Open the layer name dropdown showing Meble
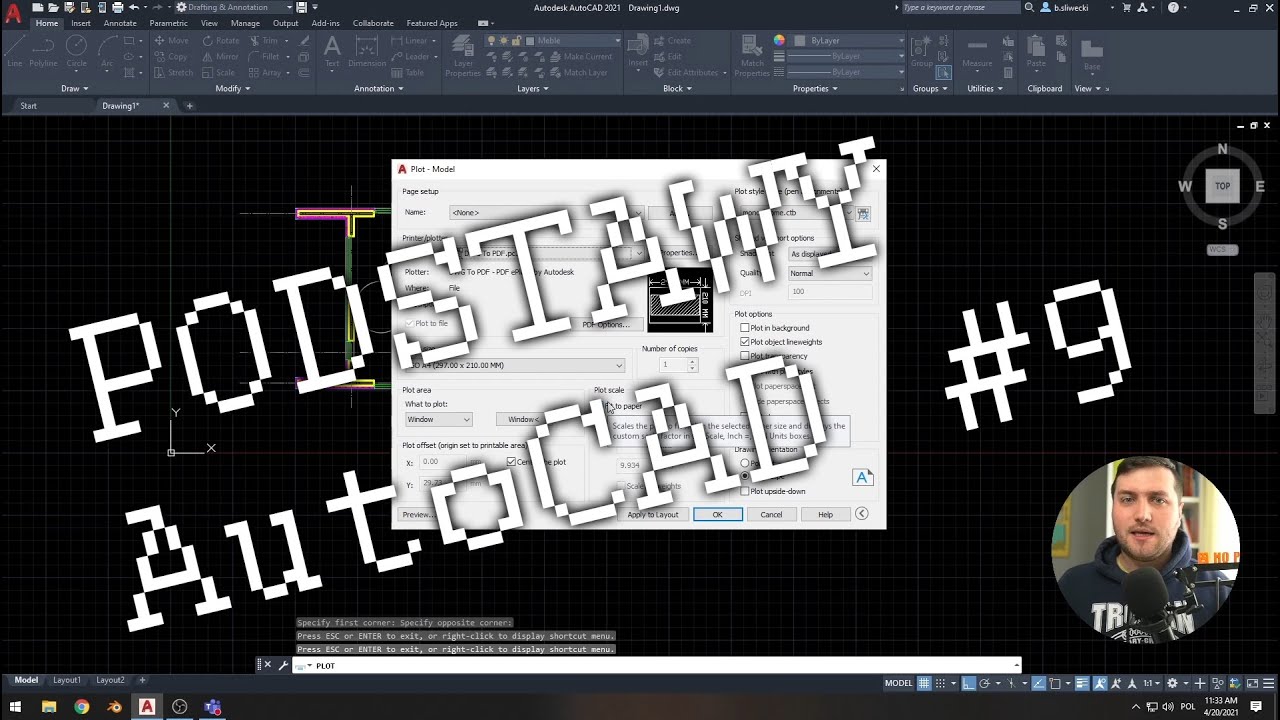Image resolution: width=1280 pixels, height=720 pixels. click(553, 41)
